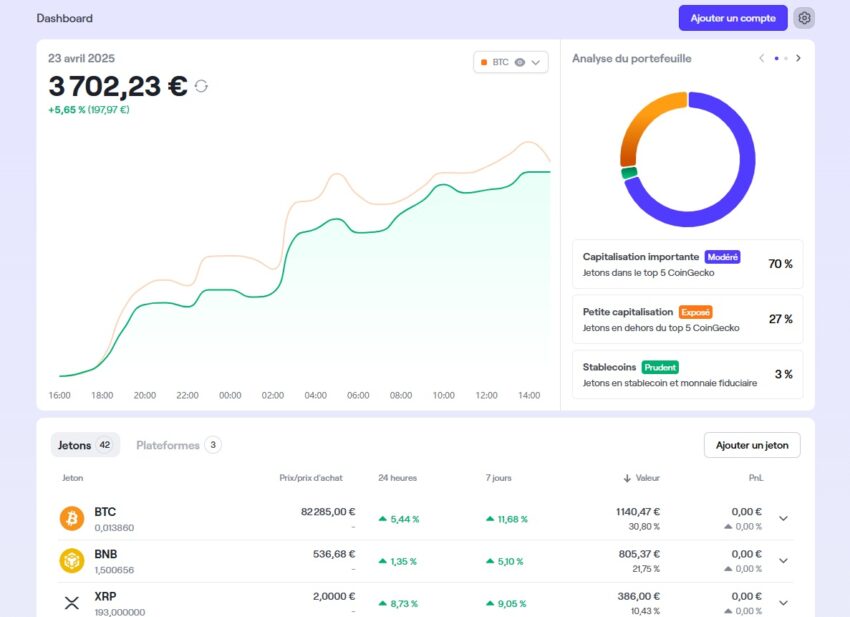Viewport: 850px width, 617px height.
Task: Click the Analyse du portefeuille heading
Action: click(x=632, y=58)
